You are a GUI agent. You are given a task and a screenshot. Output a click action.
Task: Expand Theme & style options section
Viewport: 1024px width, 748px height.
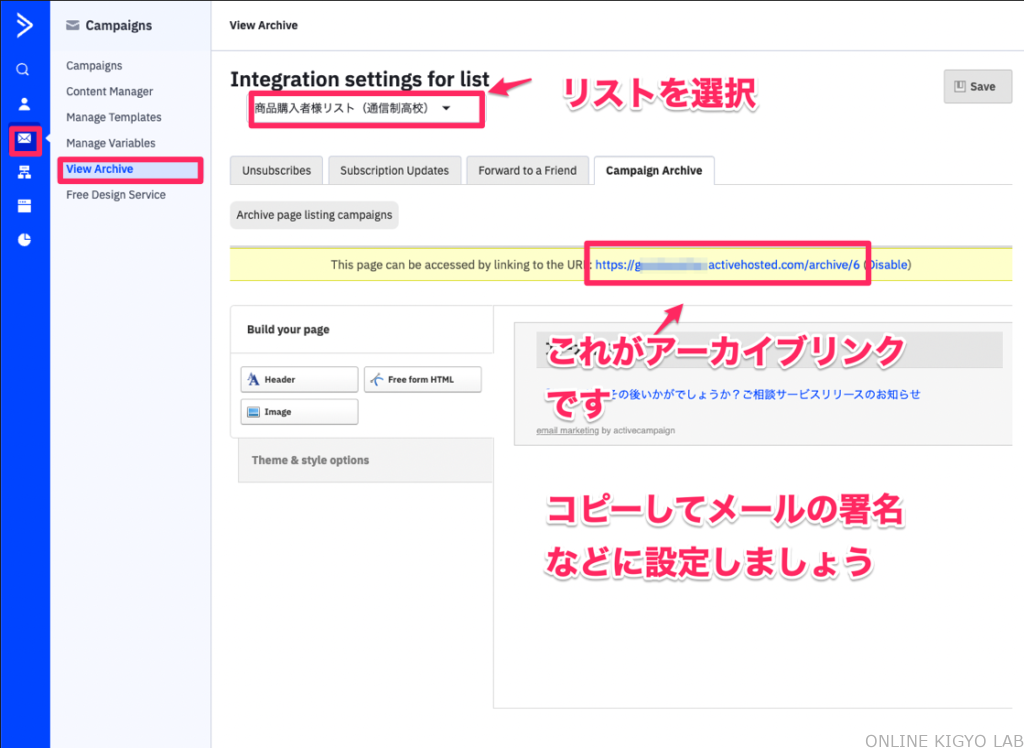point(310,460)
